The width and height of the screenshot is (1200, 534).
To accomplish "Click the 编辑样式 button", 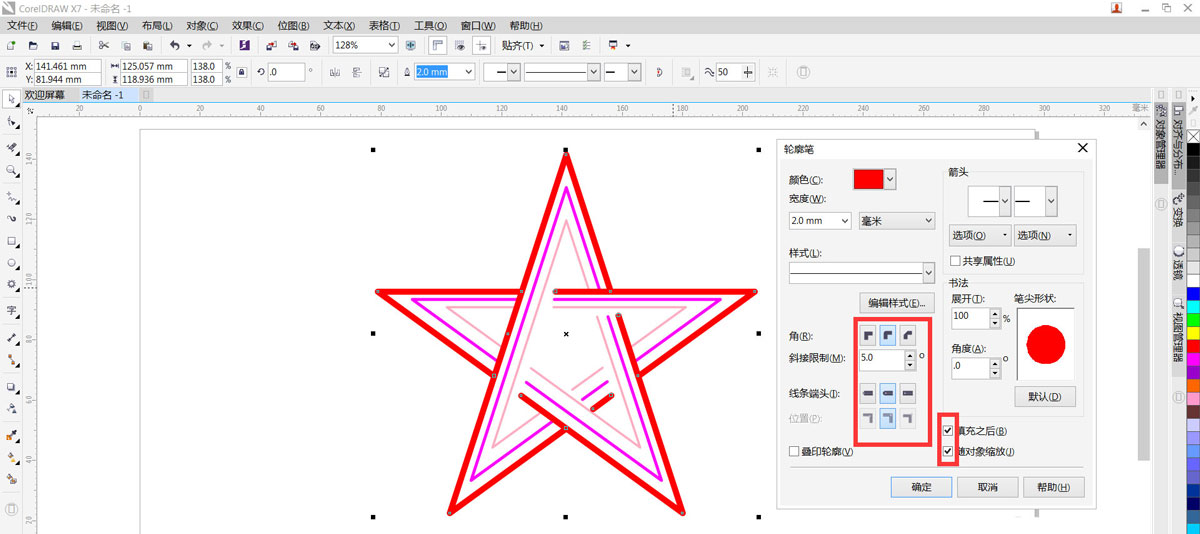I will (896, 303).
